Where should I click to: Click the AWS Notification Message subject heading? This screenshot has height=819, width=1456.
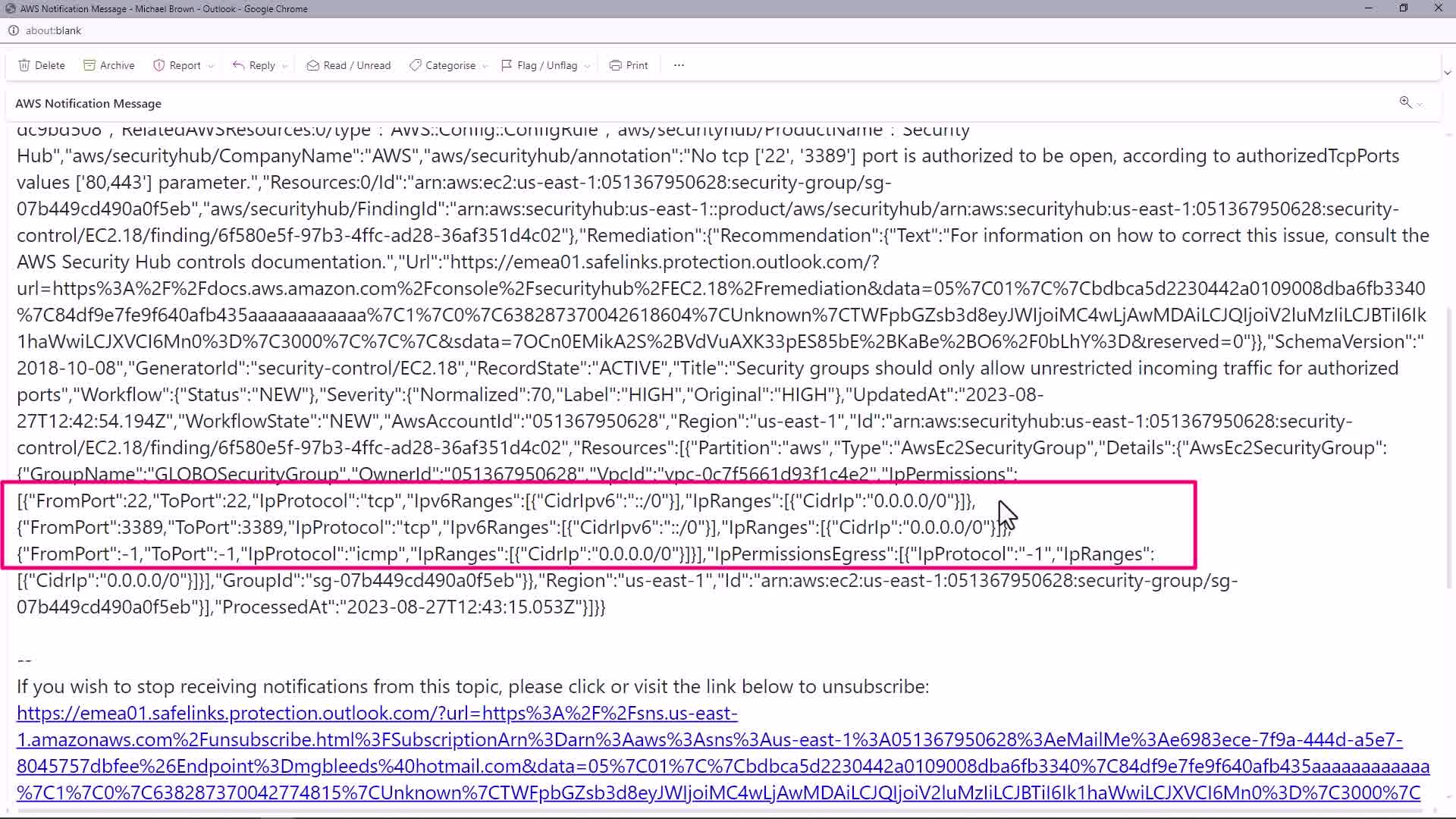88,103
